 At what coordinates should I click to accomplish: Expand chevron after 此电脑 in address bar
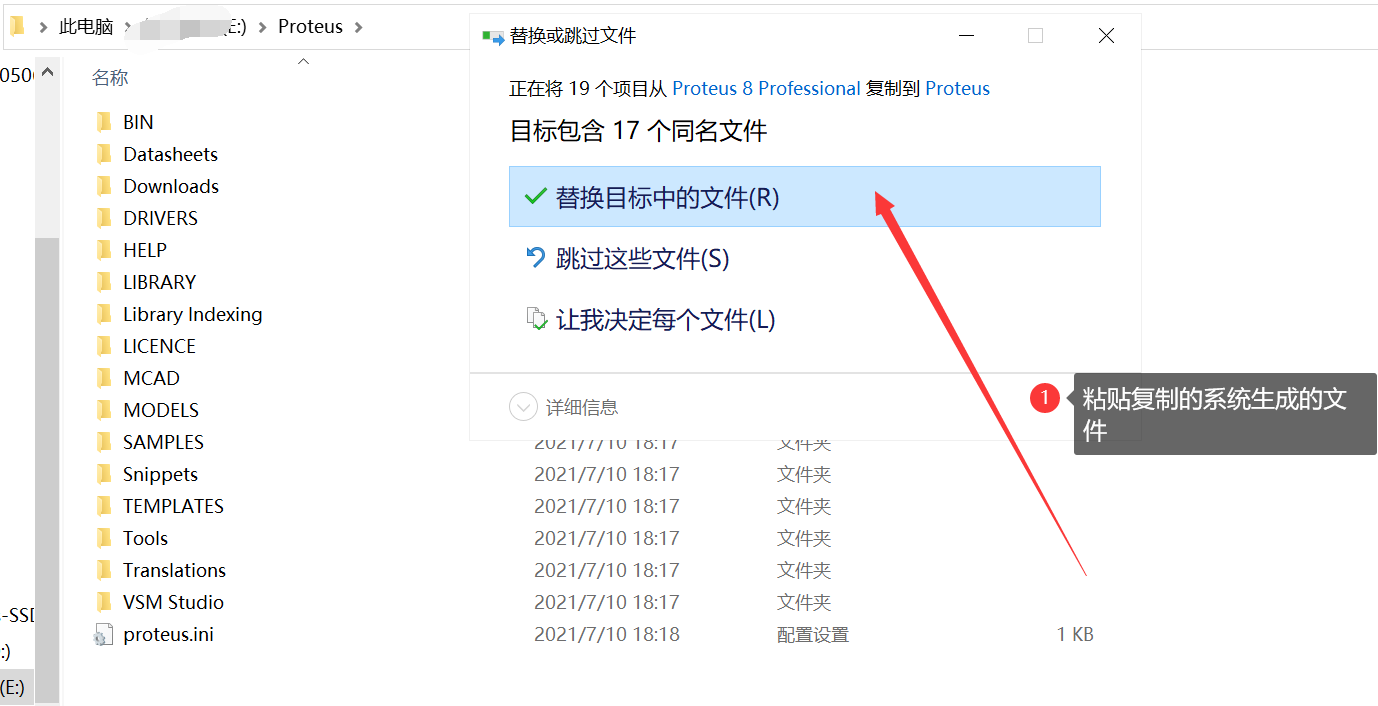130,27
